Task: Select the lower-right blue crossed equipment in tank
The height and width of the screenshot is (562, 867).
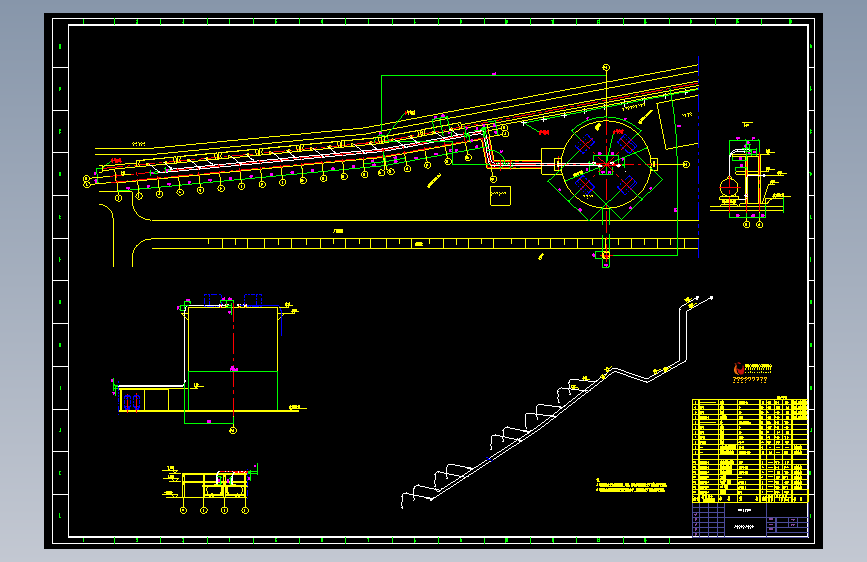Action: tap(626, 185)
